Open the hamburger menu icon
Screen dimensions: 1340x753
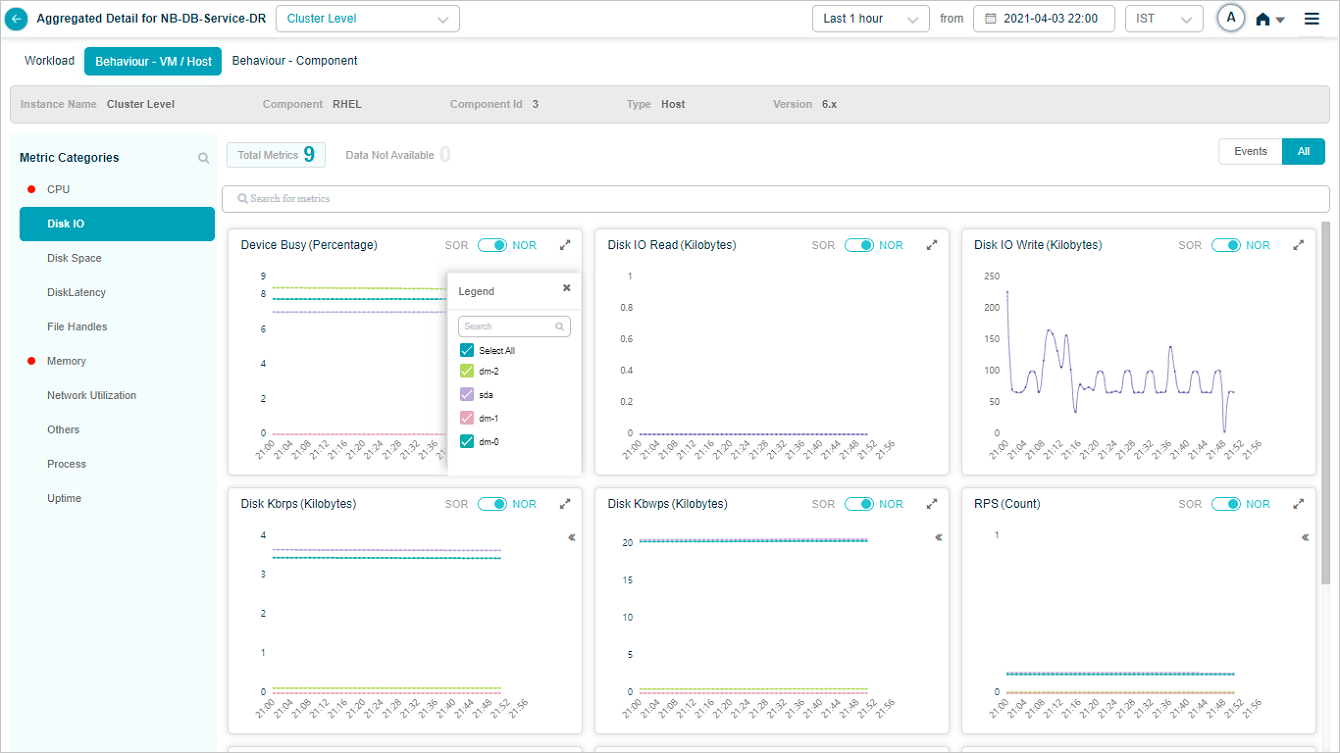coord(1312,19)
